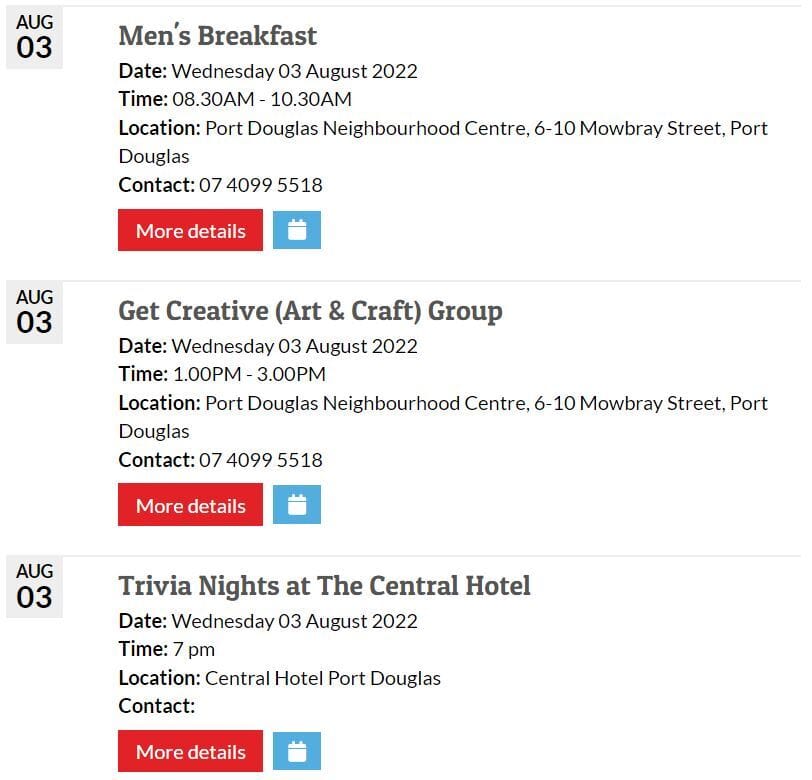Viewport: 812px width, 780px height.
Task: Open More details for Men's Breakfast
Action: click(190, 230)
